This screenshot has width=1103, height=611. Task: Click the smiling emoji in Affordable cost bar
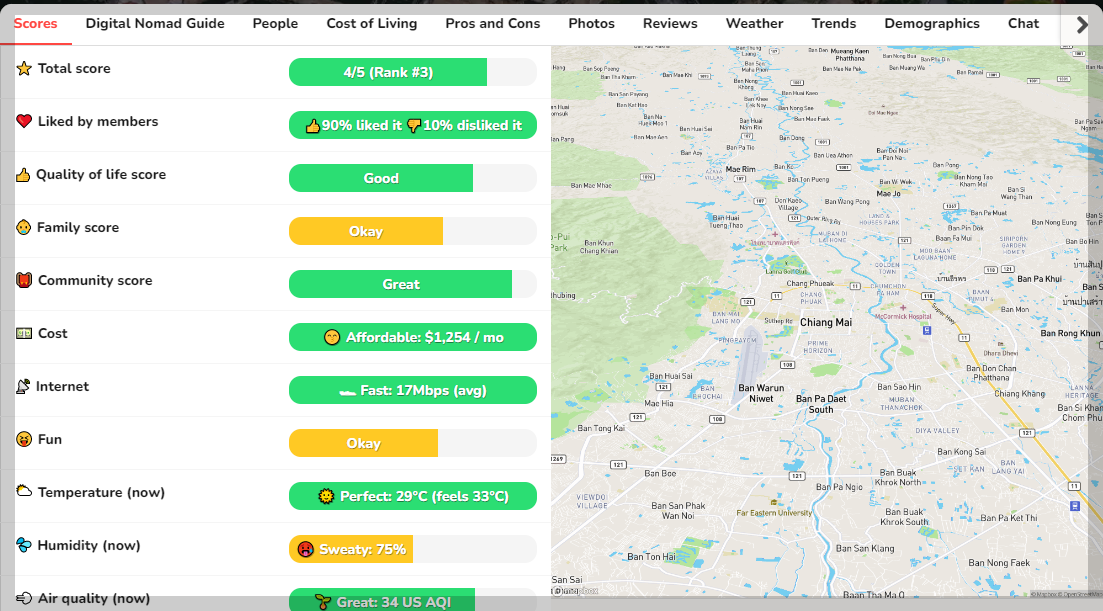click(x=332, y=337)
